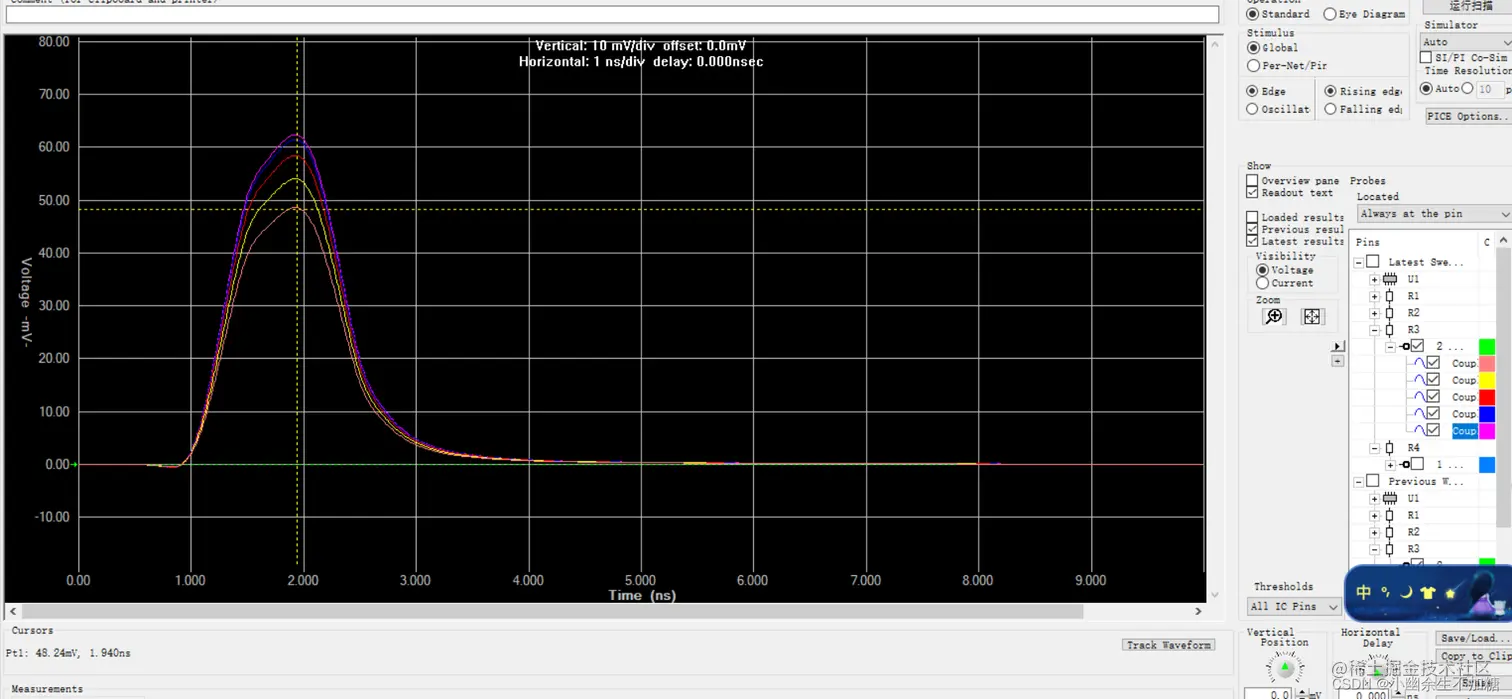Click the small plus button beside Pins list

(x=1338, y=361)
